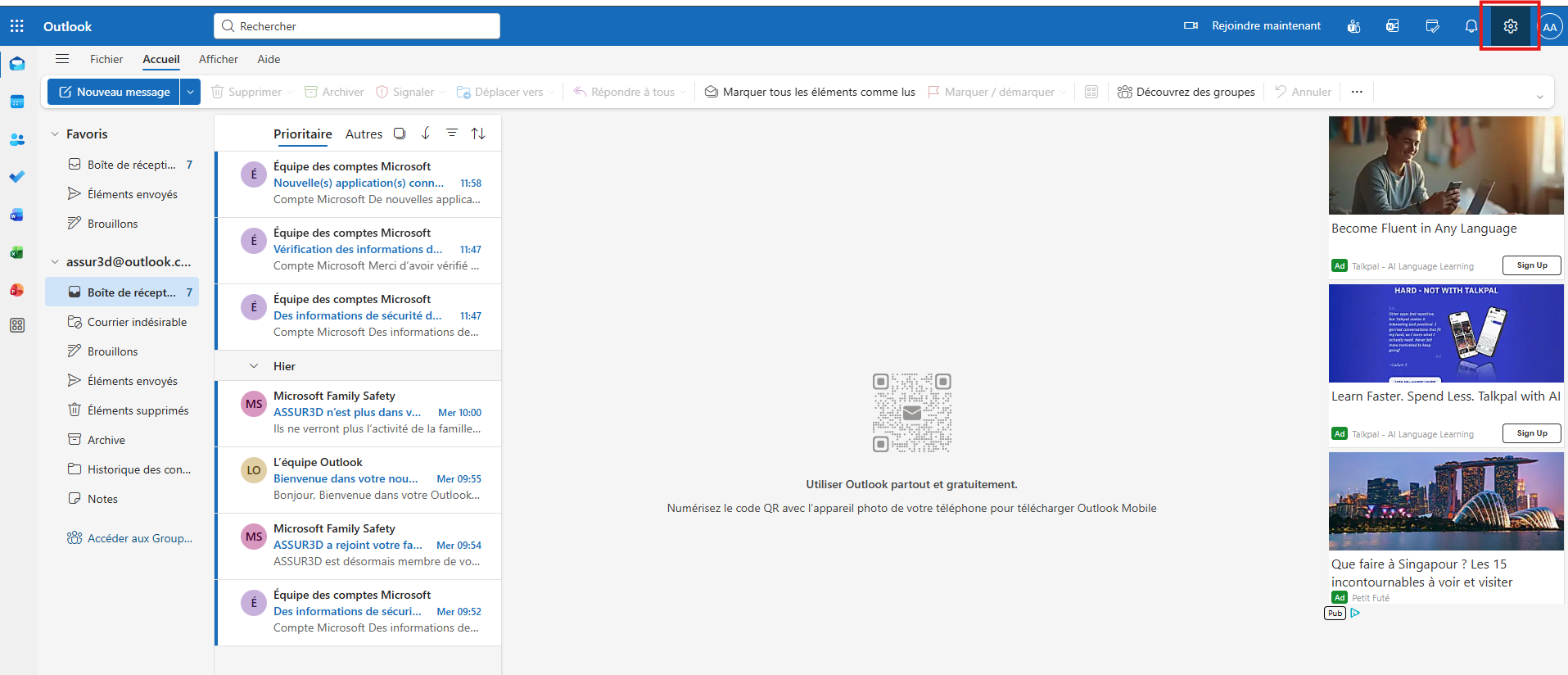1568x675 pixels.
Task: Open account manager AA avatar
Action: click(1550, 26)
